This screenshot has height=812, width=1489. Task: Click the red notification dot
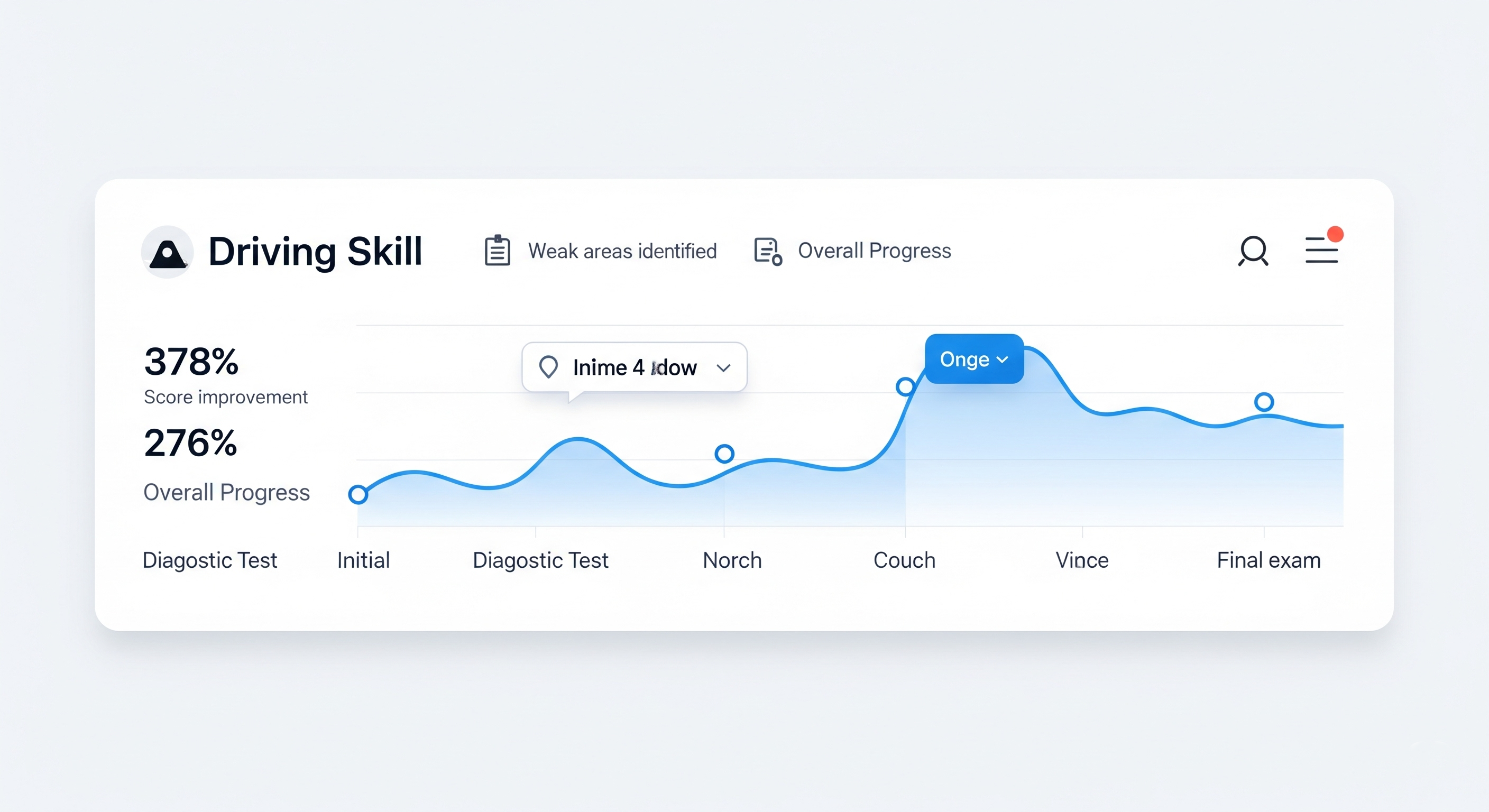(x=1335, y=234)
